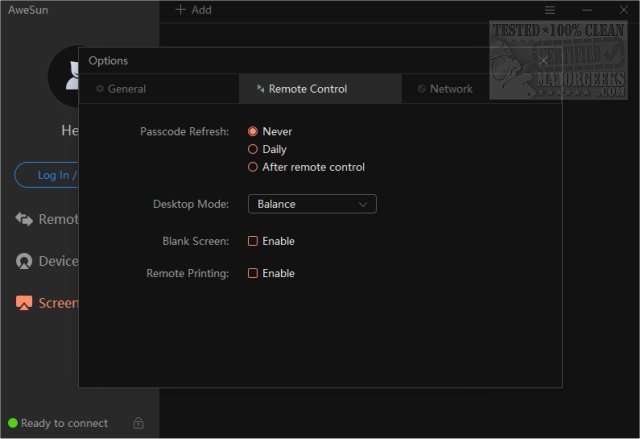Image resolution: width=640 pixels, height=439 pixels.
Task: Switch to the Remote Control tab
Action: click(x=320, y=89)
